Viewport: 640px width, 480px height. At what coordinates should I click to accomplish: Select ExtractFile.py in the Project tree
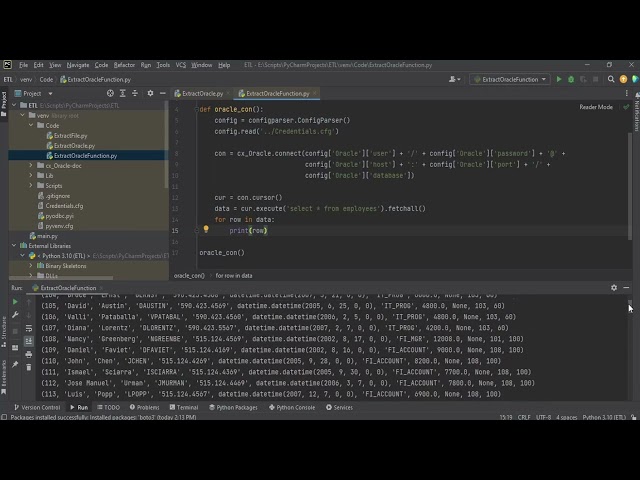(70, 136)
